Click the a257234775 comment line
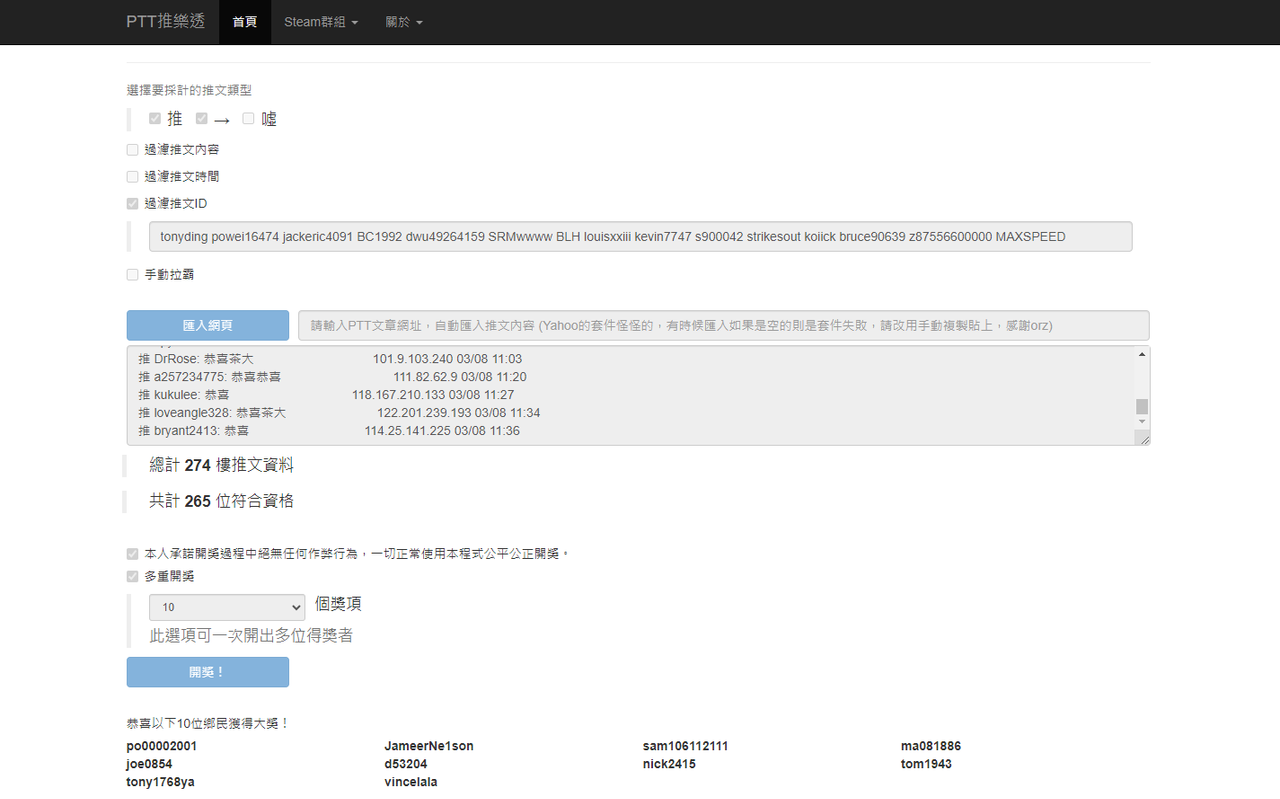Image resolution: width=1280 pixels, height=799 pixels. coord(332,377)
